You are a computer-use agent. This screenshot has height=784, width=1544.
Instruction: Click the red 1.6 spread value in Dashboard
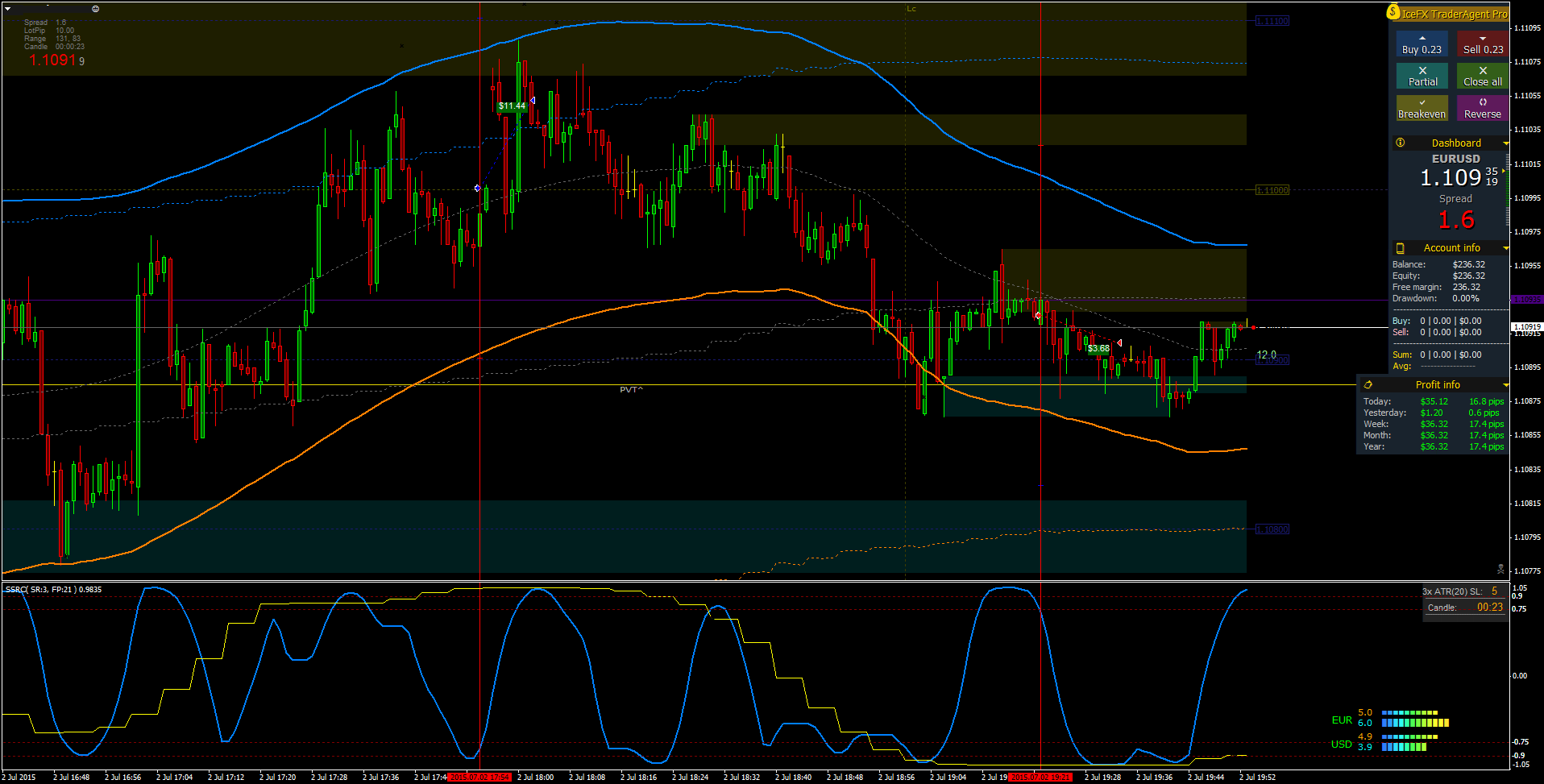point(1456,219)
